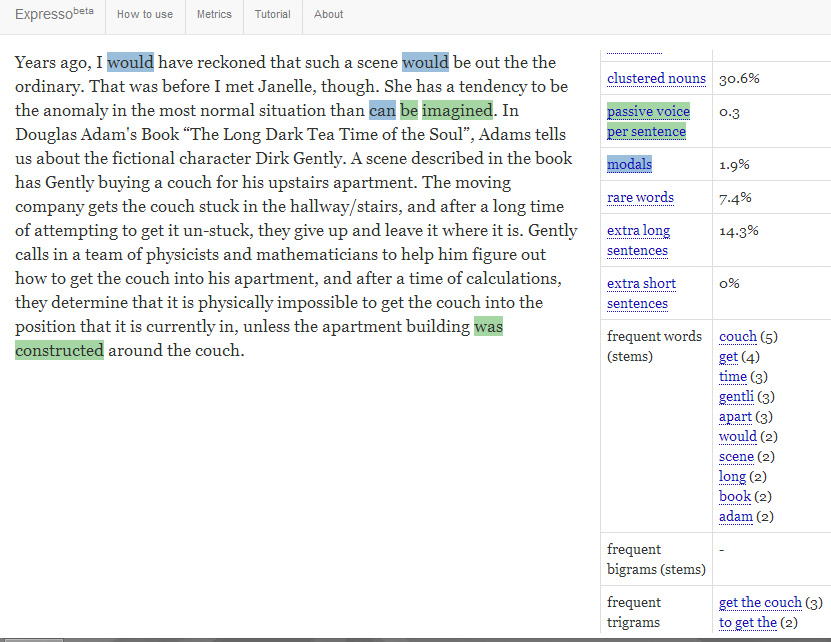The height and width of the screenshot is (642, 831).
Task: Toggle the modals metric highlight
Action: pos(629,164)
